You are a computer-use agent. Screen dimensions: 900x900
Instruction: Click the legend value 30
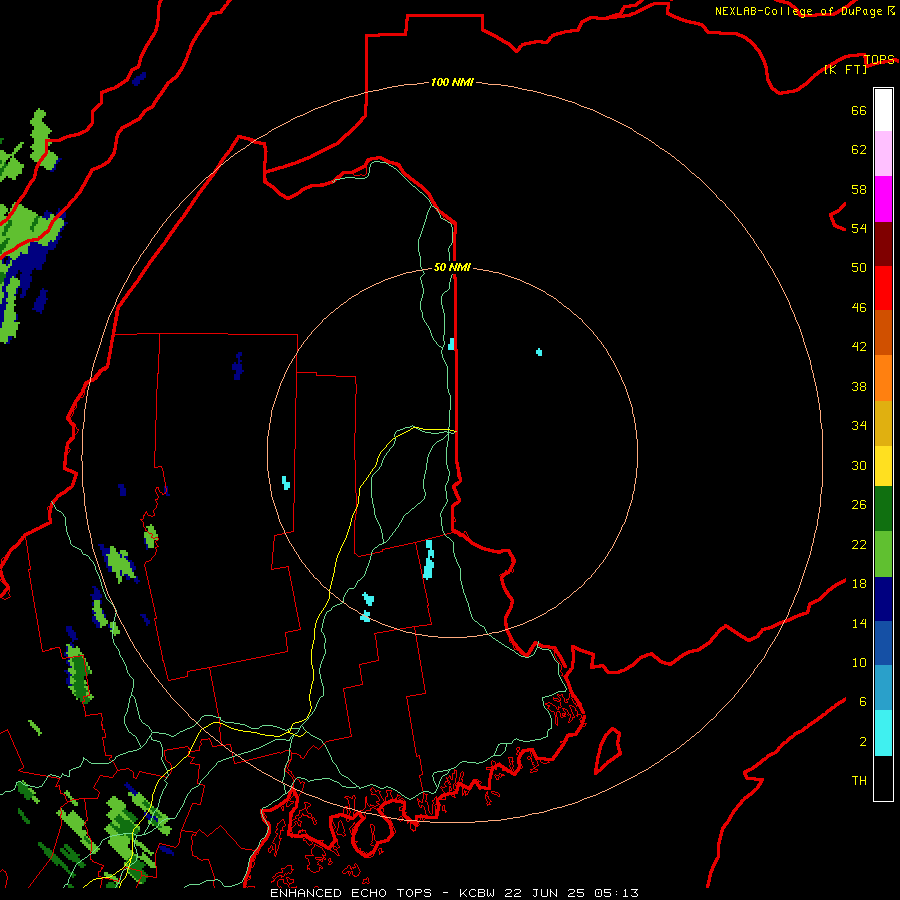859,465
